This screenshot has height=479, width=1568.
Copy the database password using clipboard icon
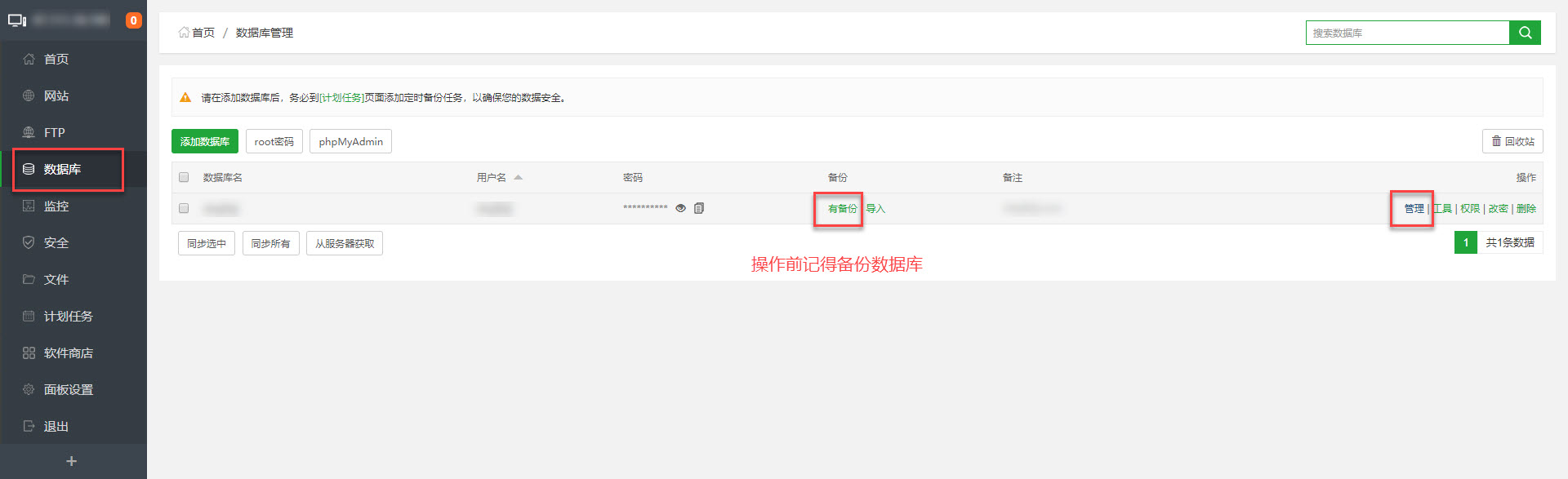coord(699,208)
